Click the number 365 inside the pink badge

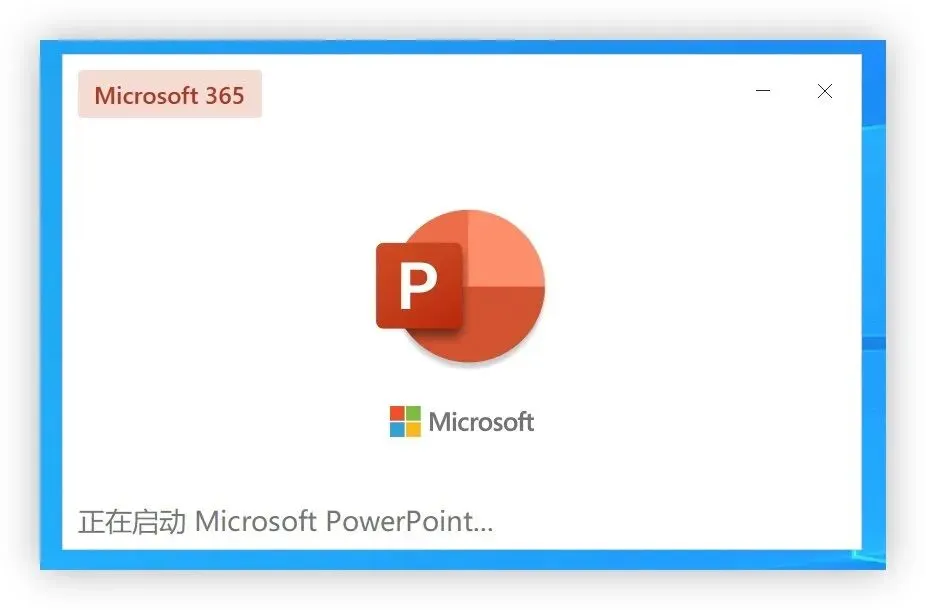224,96
